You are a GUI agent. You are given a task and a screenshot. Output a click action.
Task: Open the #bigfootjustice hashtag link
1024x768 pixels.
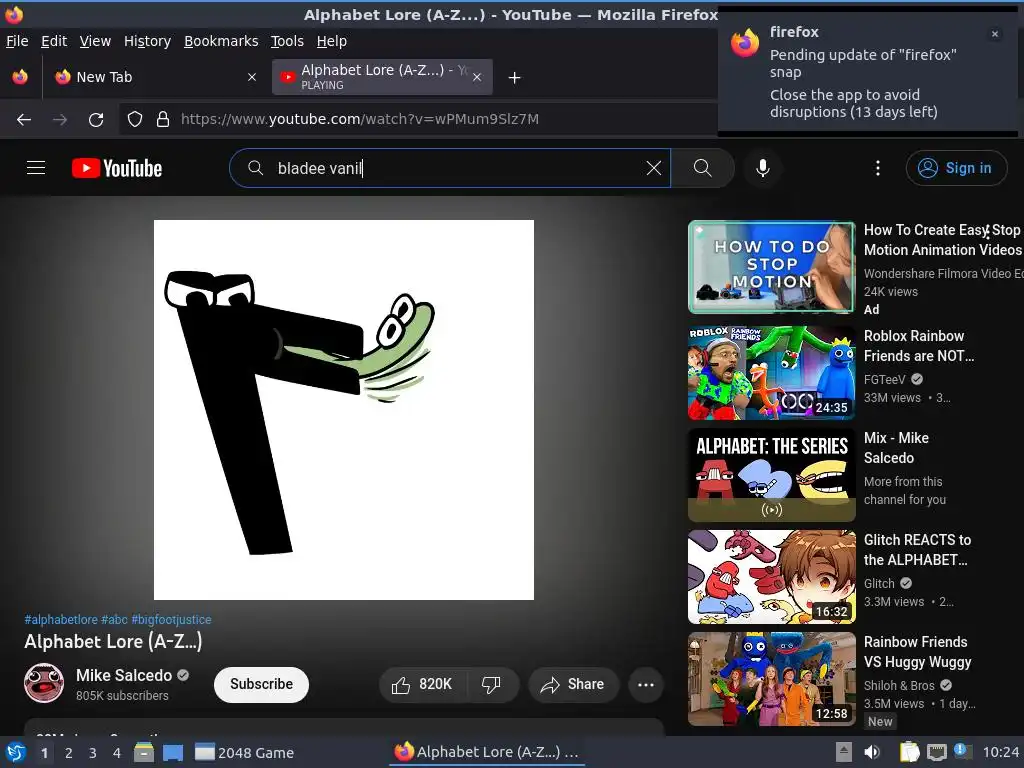171,619
